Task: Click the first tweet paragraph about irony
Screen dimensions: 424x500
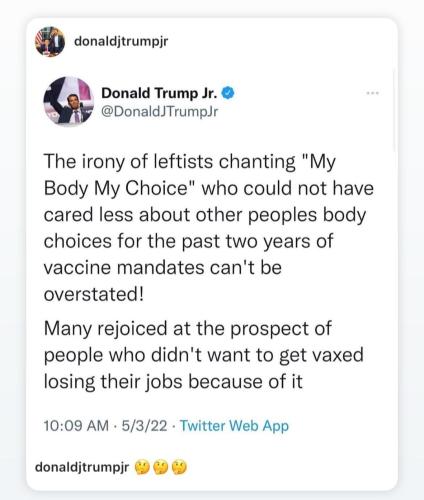Action: pos(209,228)
